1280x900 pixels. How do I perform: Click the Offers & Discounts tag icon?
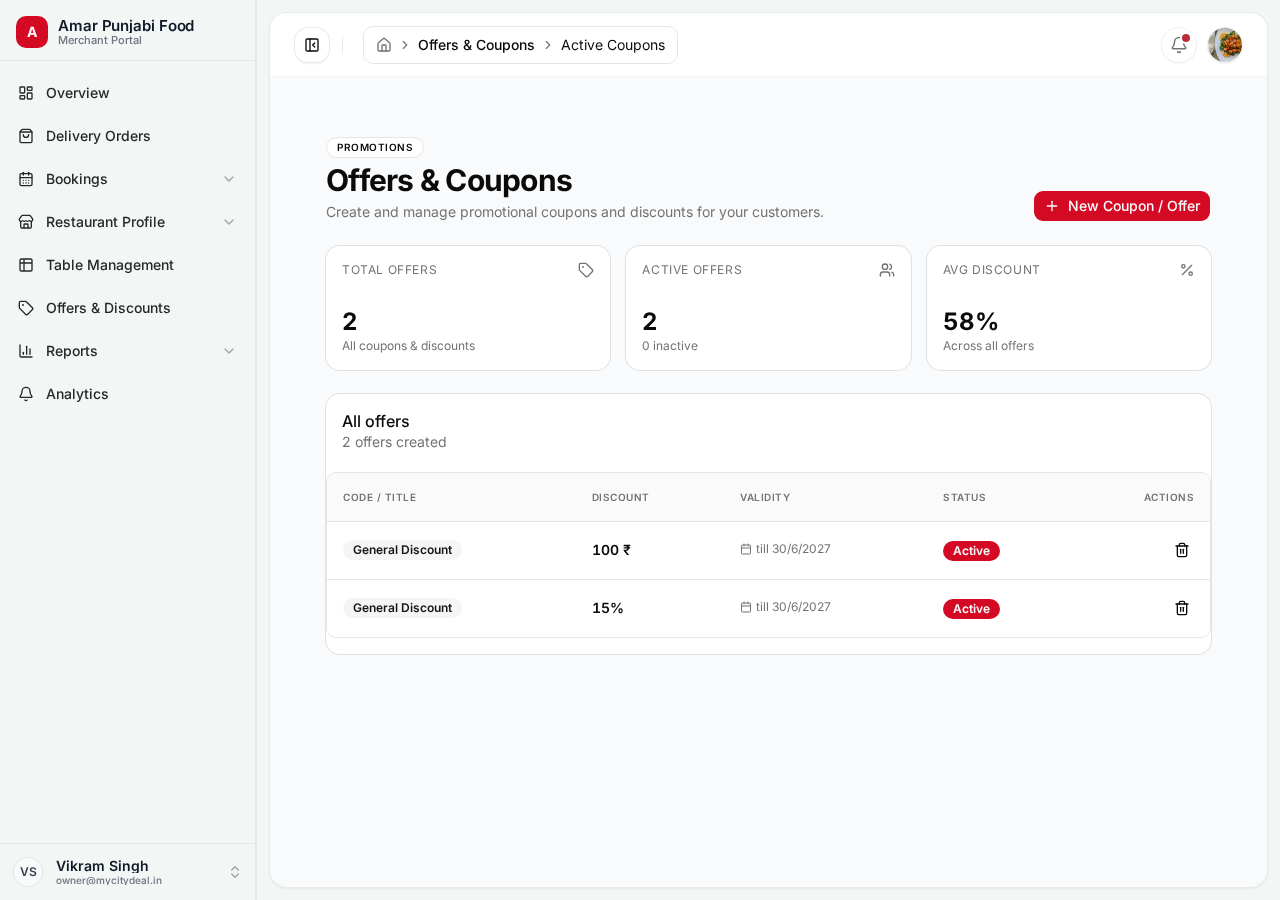[26, 308]
